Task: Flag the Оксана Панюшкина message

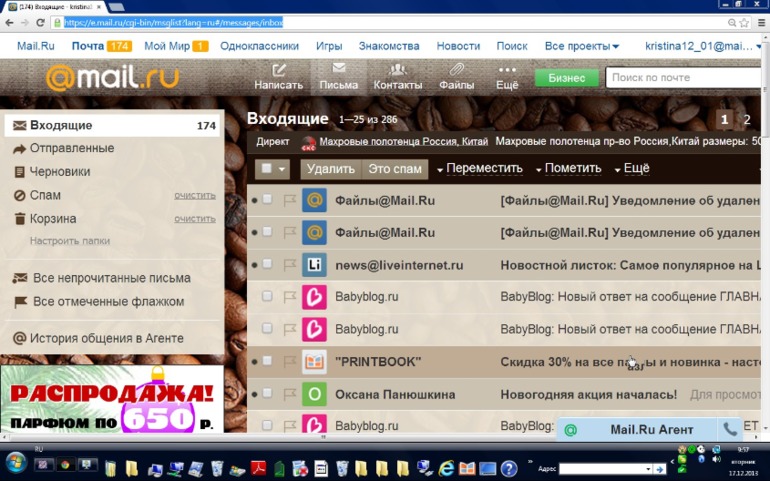Action: pos(289,394)
